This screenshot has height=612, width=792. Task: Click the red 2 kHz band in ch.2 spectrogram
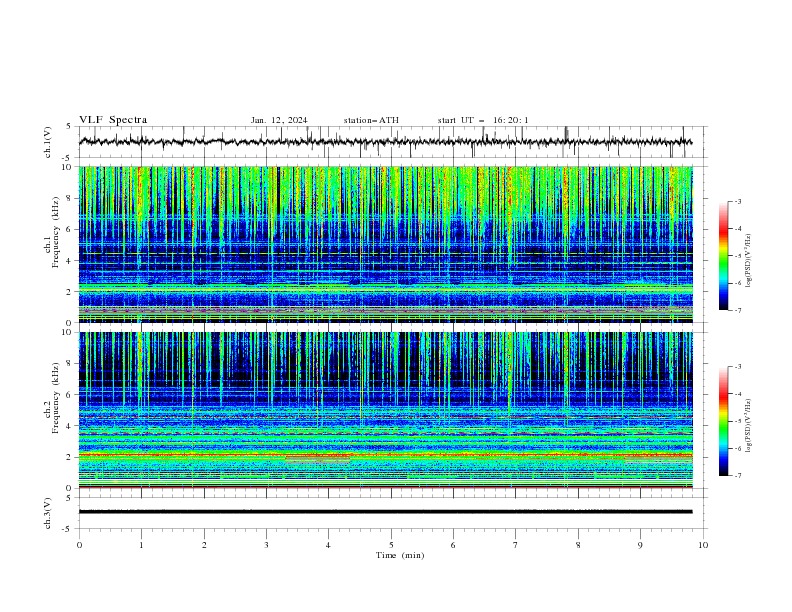point(385,455)
